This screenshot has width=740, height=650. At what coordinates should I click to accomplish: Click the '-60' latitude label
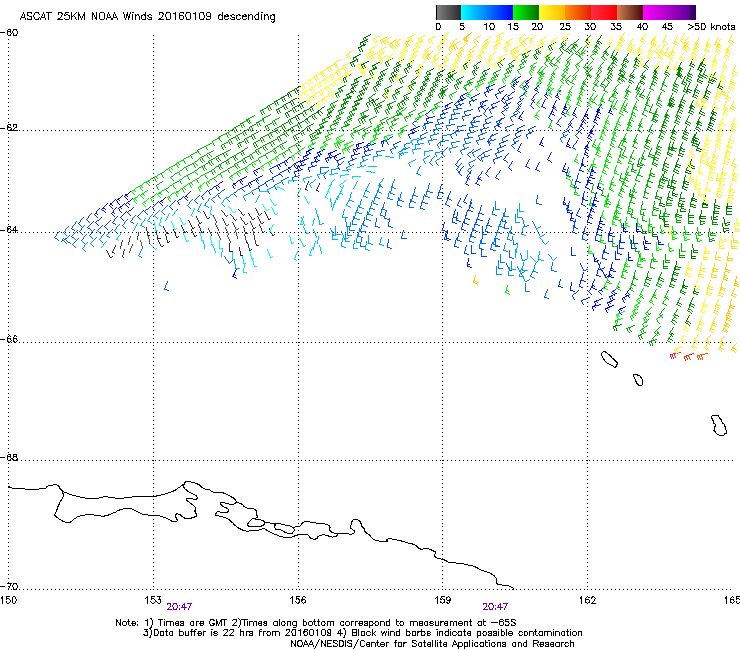9,33
